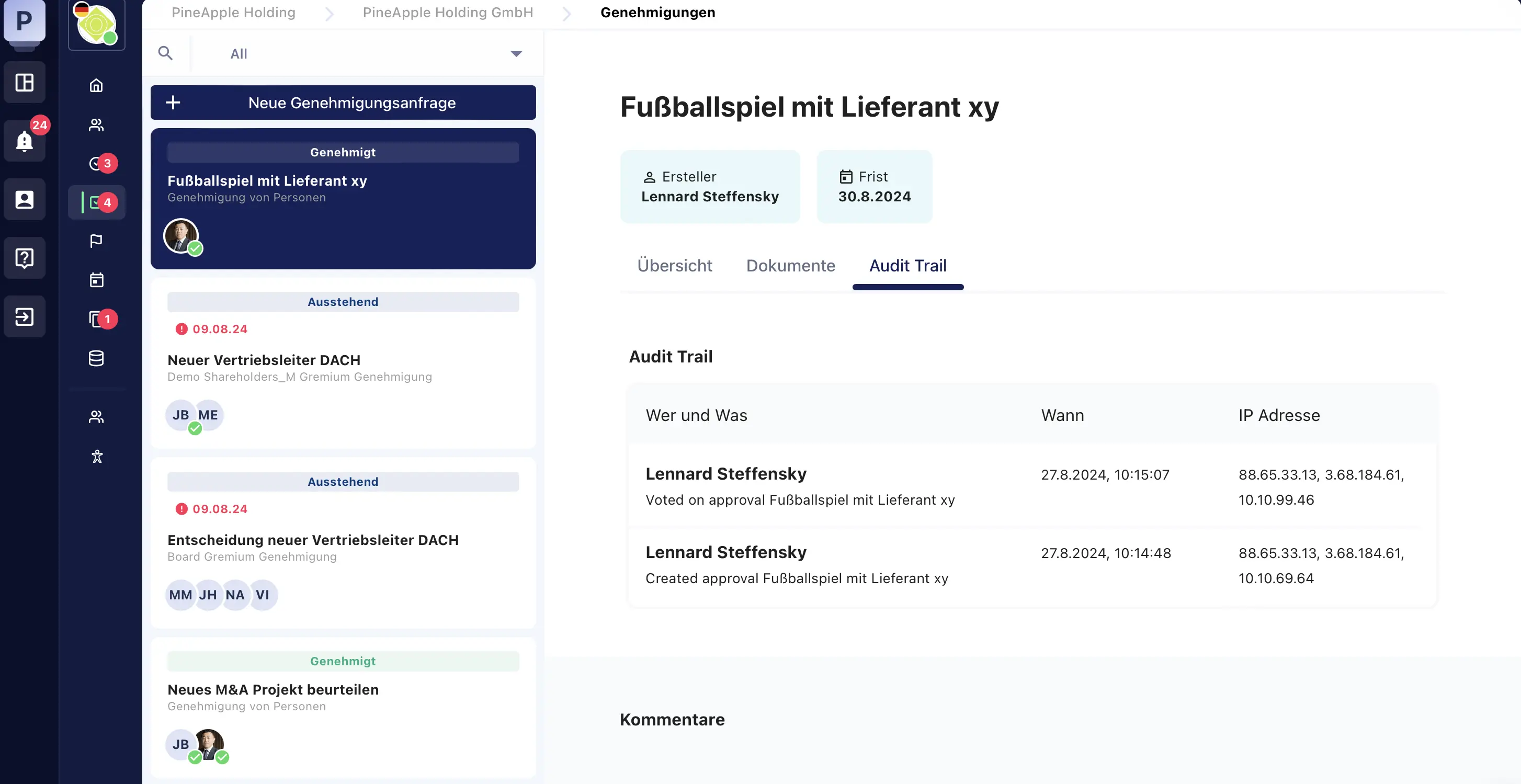The height and width of the screenshot is (784, 1521).
Task: Click Wann column header
Action: 1062,415
